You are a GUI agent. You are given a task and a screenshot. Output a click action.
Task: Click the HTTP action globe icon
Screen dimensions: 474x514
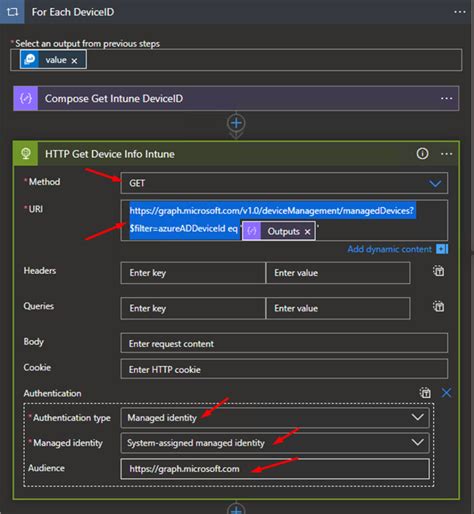pyautogui.click(x=26, y=154)
